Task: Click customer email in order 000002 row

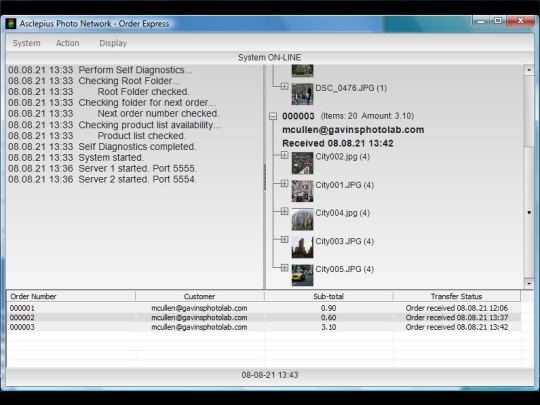Action: click(199, 317)
